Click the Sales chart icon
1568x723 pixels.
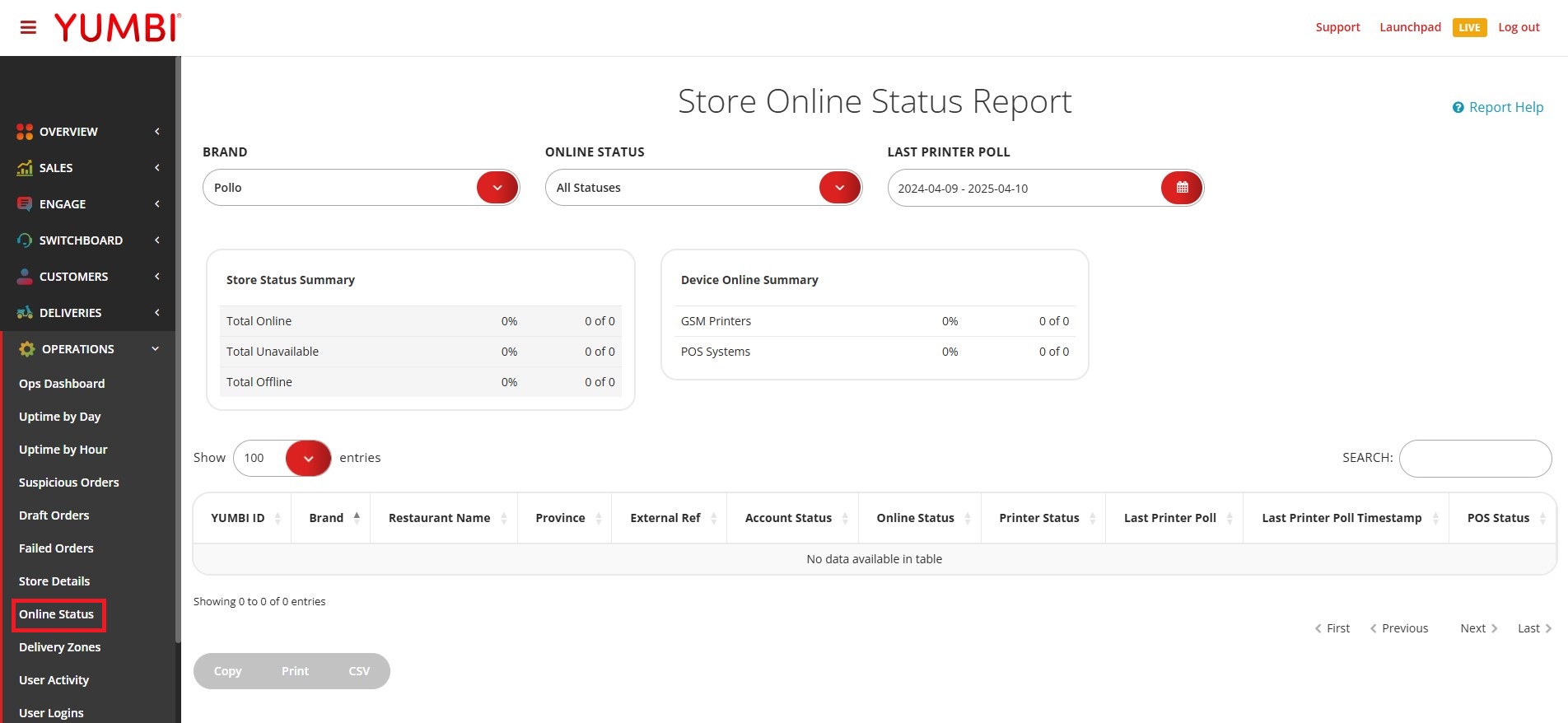pos(25,168)
